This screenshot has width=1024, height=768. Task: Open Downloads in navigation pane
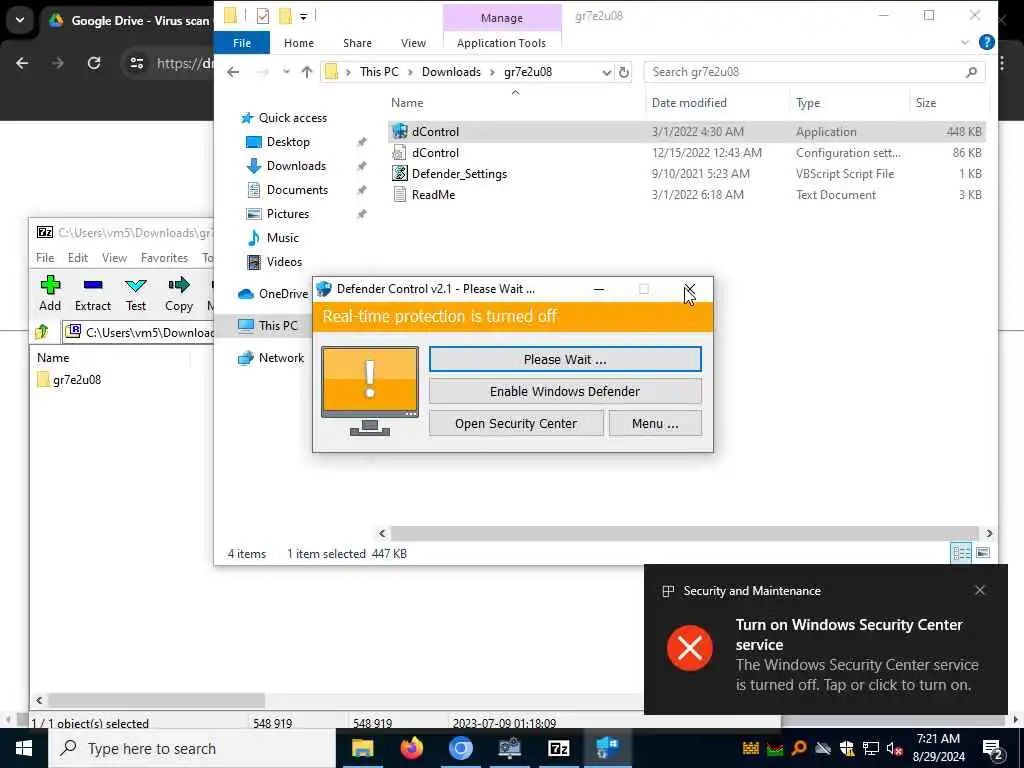(x=296, y=166)
